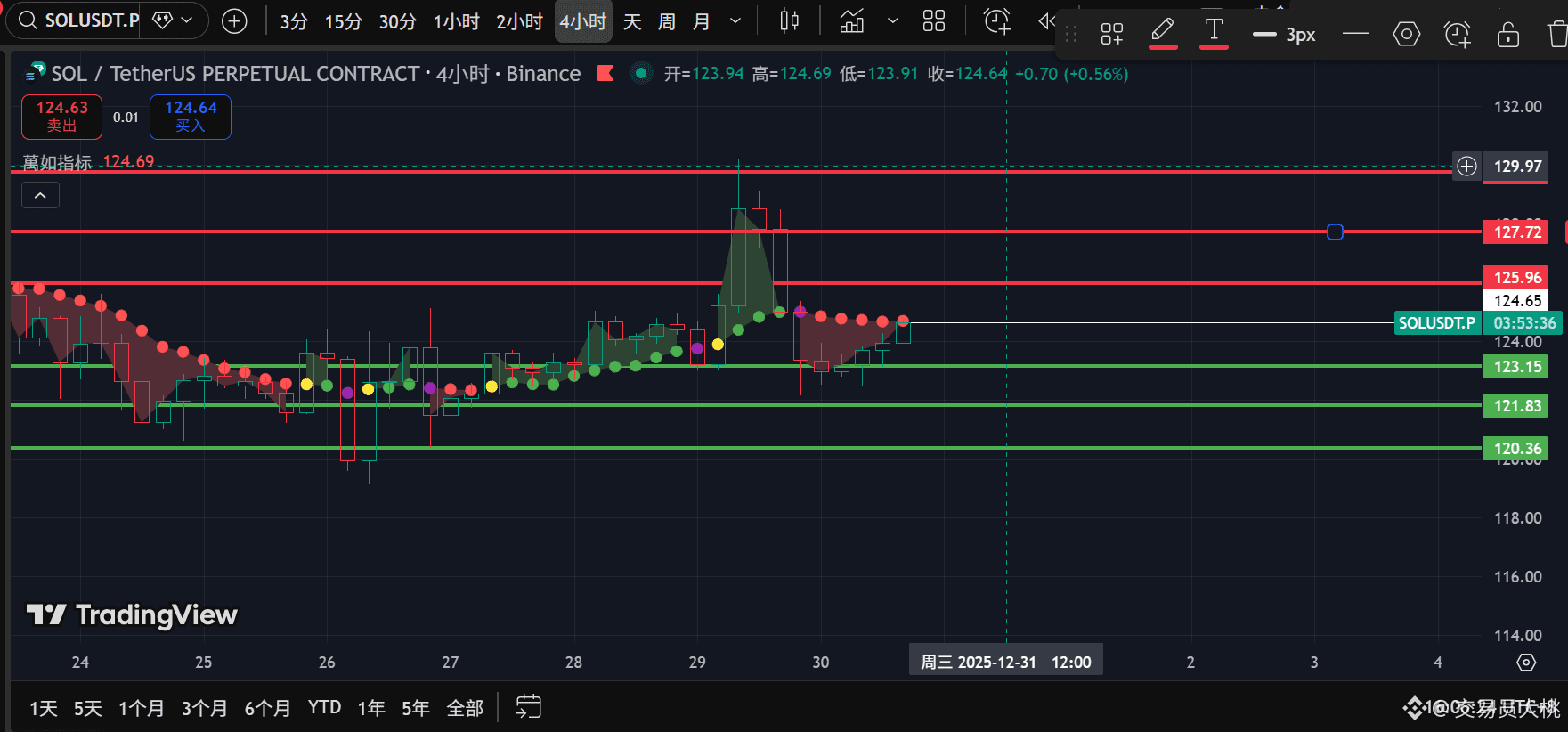This screenshot has width=1568, height=732.
Task: Select the 127.72 horizontal line anchor handle
Action: [x=1335, y=232]
